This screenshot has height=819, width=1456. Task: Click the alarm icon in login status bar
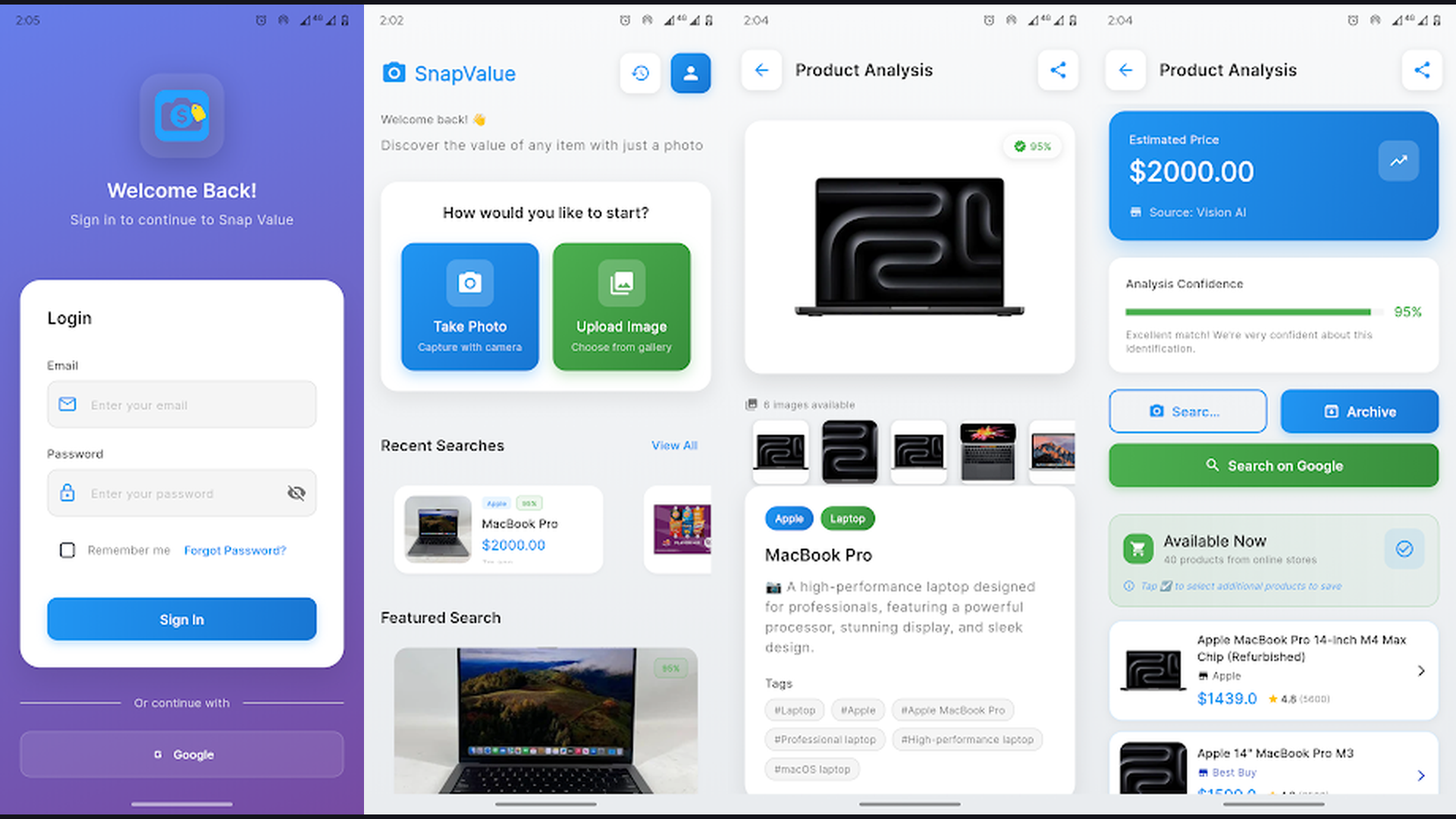261,20
